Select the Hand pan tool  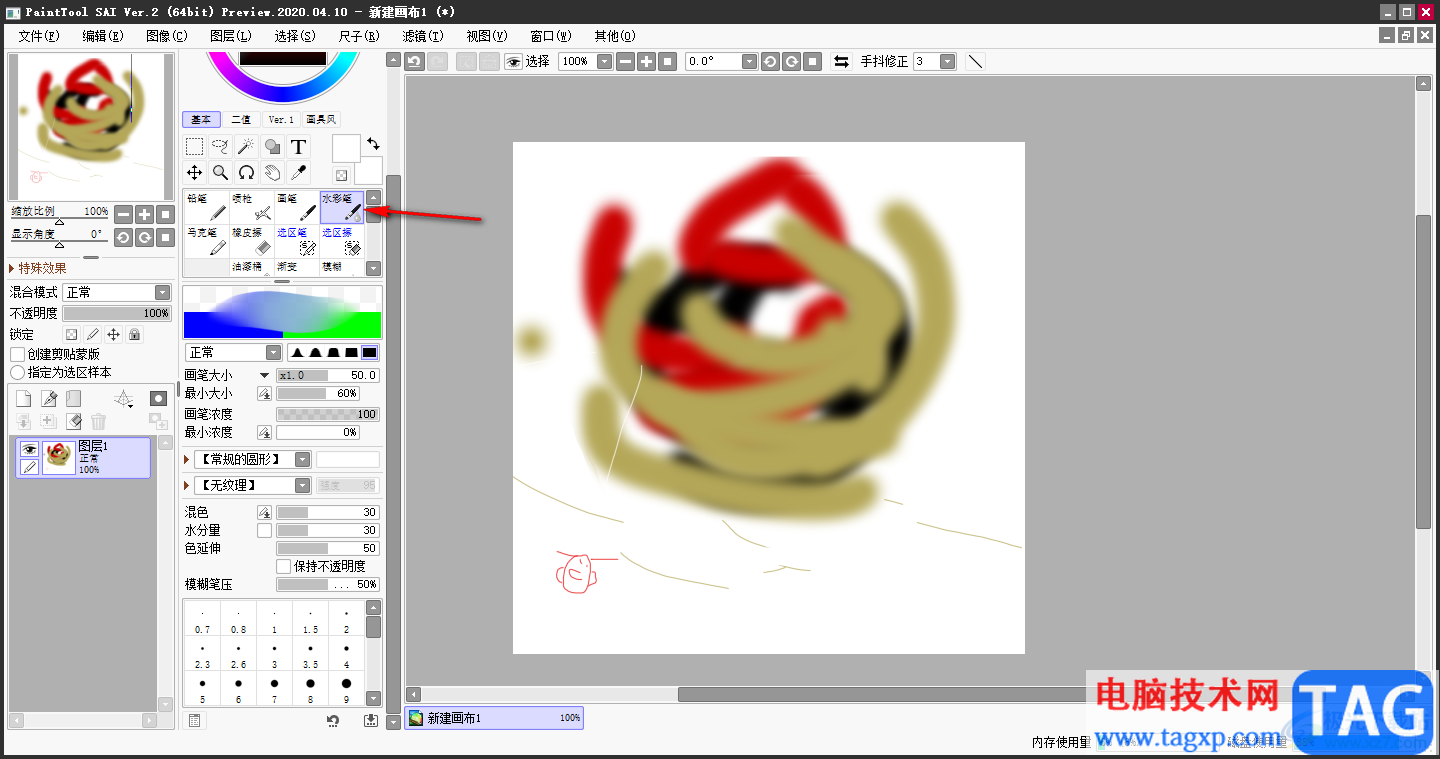point(272,173)
